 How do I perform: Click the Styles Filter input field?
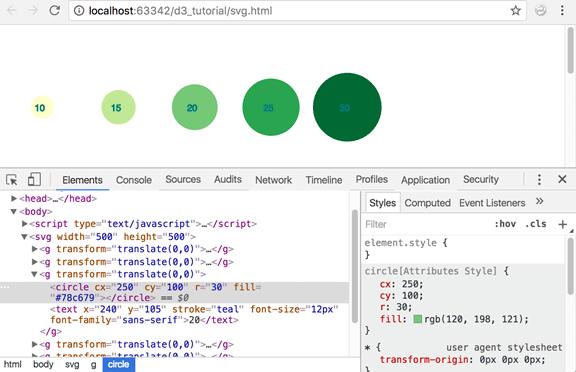(x=426, y=224)
